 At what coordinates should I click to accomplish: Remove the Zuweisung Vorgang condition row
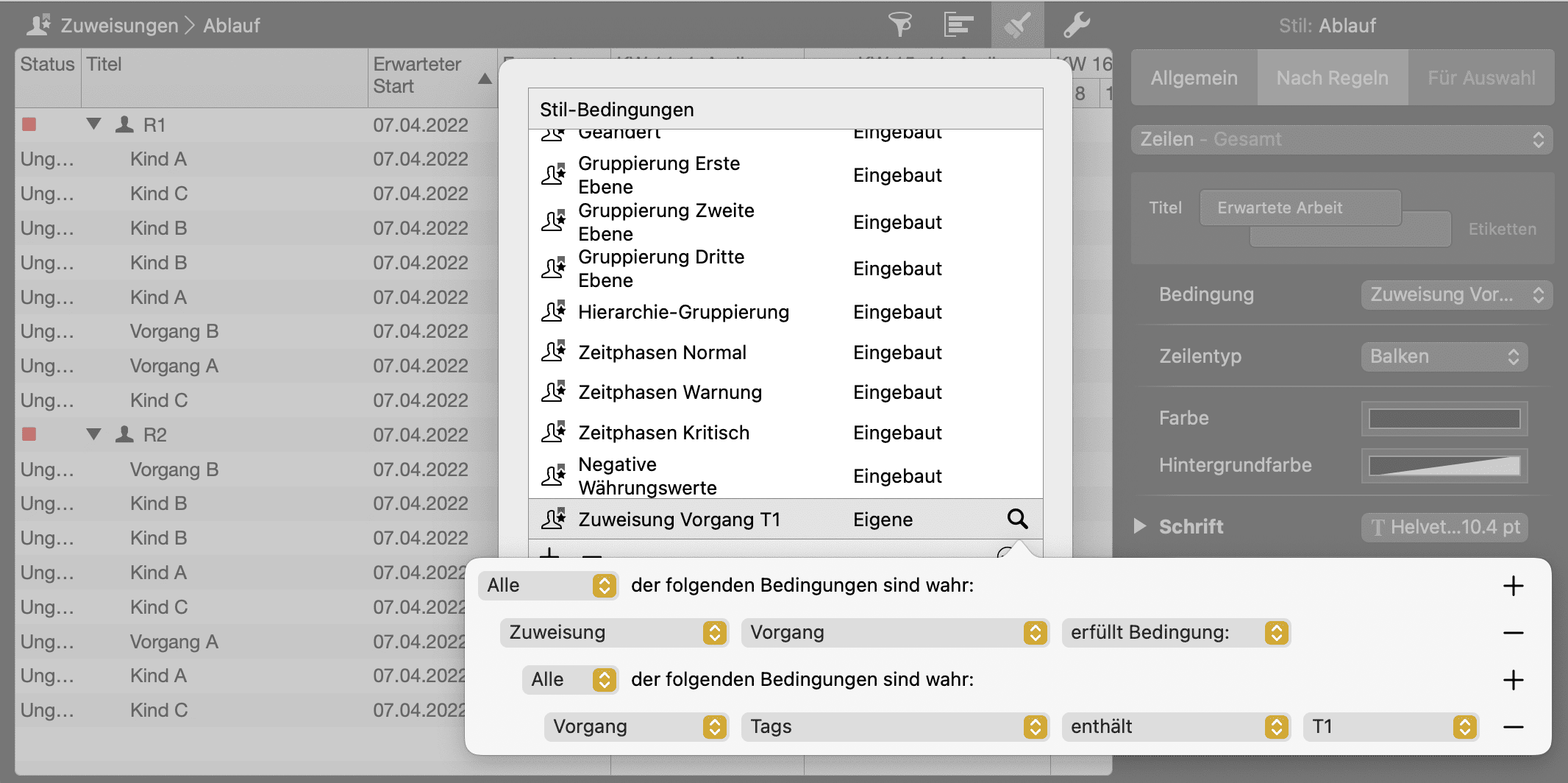point(1513,633)
